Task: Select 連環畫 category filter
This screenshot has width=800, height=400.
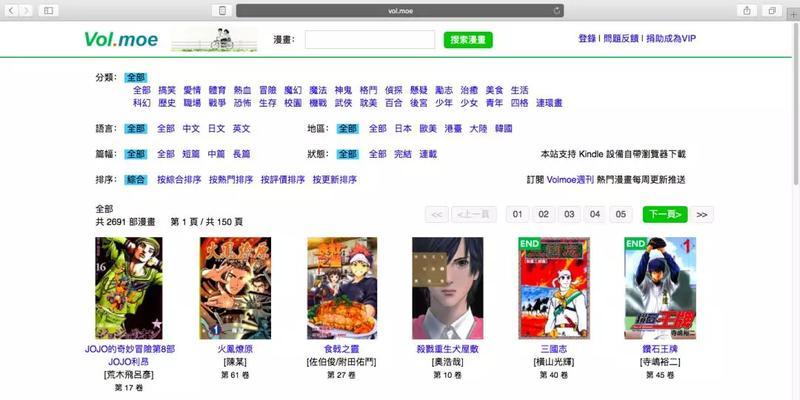Action: pos(549,103)
